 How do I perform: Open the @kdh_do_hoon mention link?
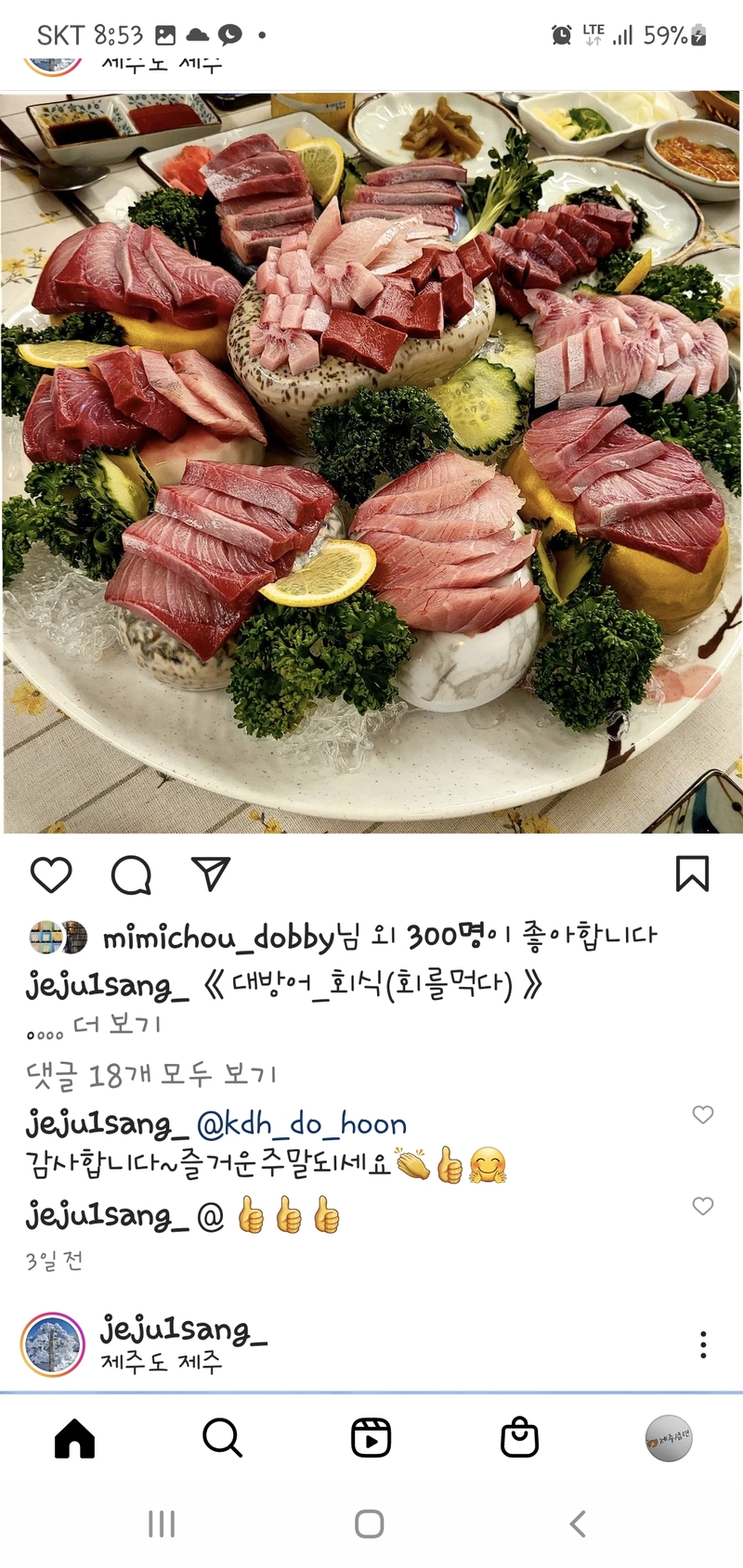(302, 1124)
